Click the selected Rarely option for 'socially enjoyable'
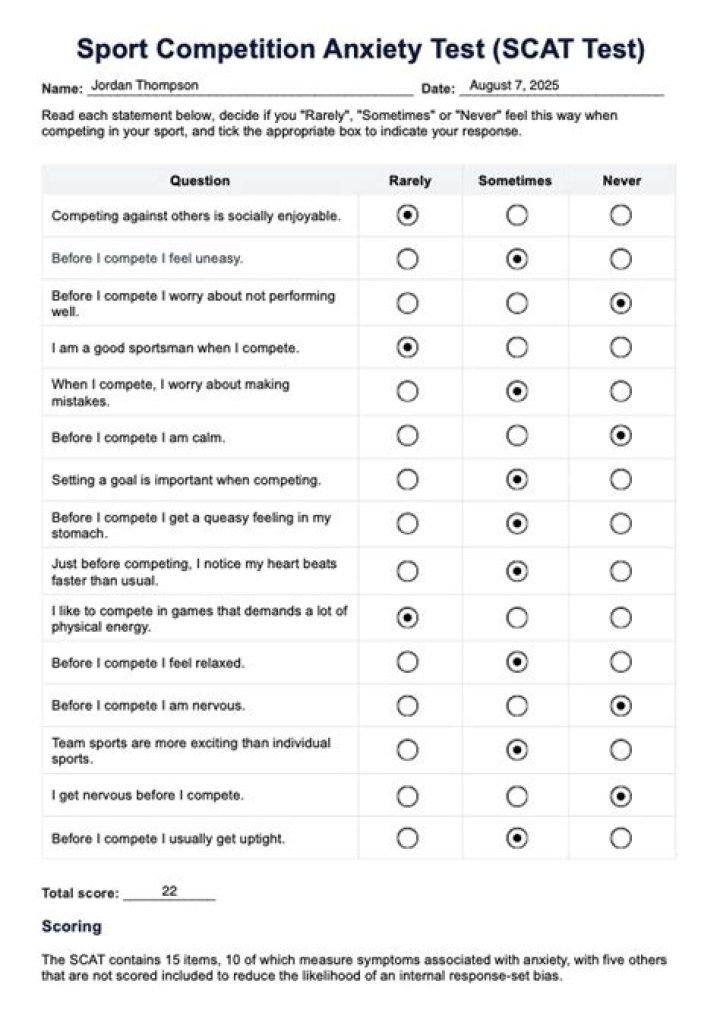Viewport: 720px width, 1019px height. coord(407,215)
